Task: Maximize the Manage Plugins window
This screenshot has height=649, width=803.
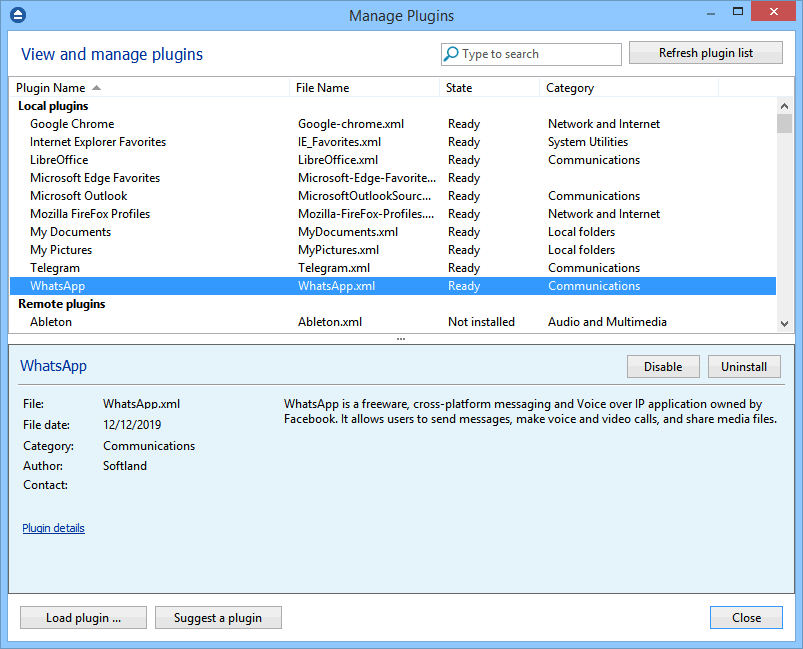Action: click(737, 11)
